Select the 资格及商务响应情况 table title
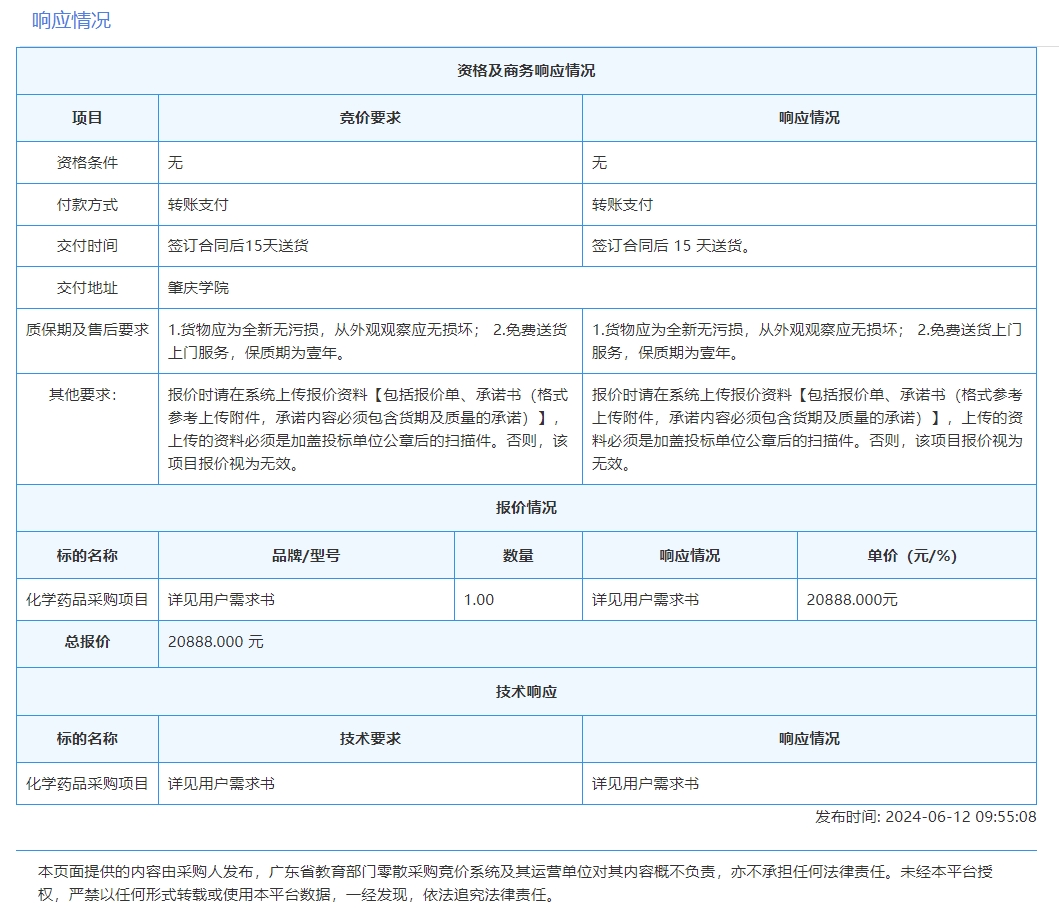 tap(526, 71)
